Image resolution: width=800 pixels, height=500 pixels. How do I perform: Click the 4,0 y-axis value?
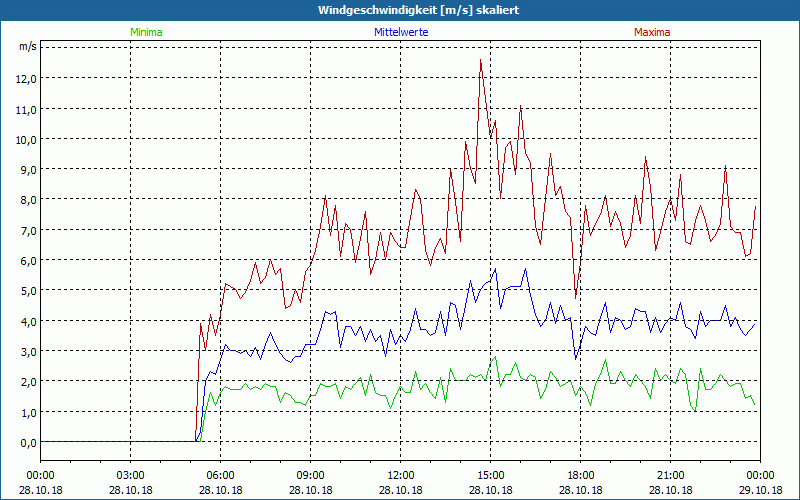[29, 321]
